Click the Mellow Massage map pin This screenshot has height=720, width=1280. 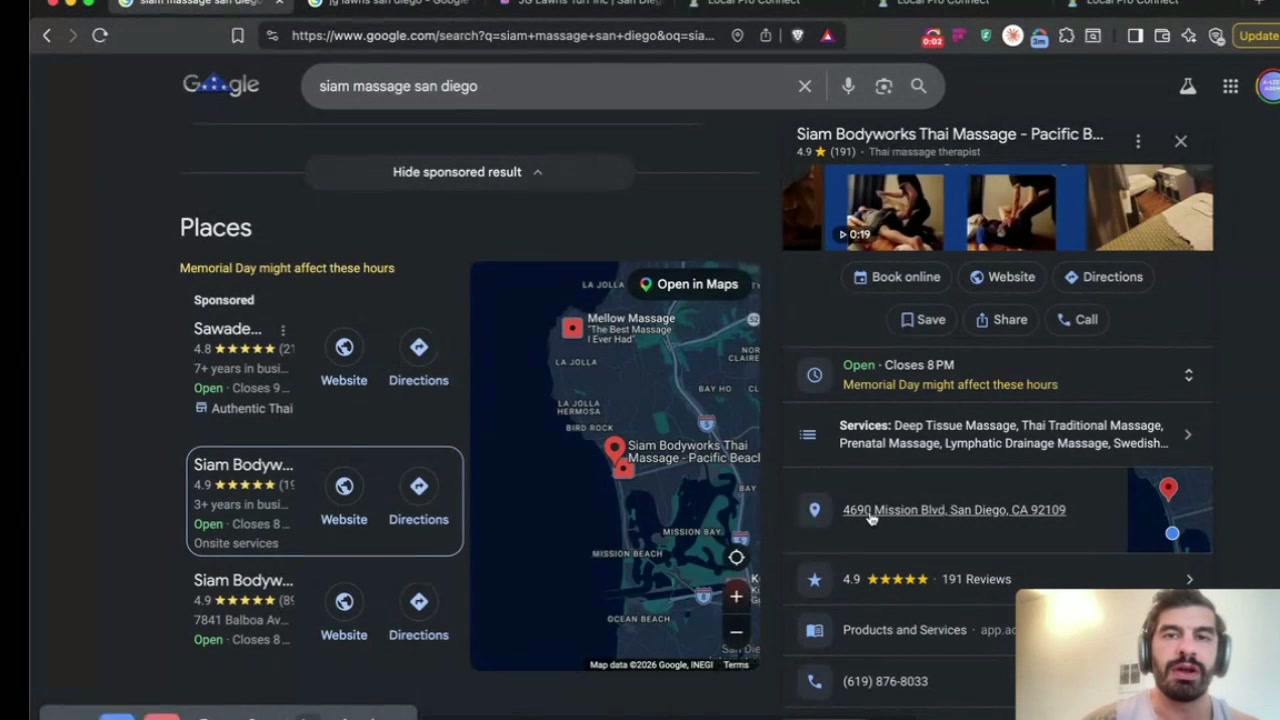tap(572, 328)
